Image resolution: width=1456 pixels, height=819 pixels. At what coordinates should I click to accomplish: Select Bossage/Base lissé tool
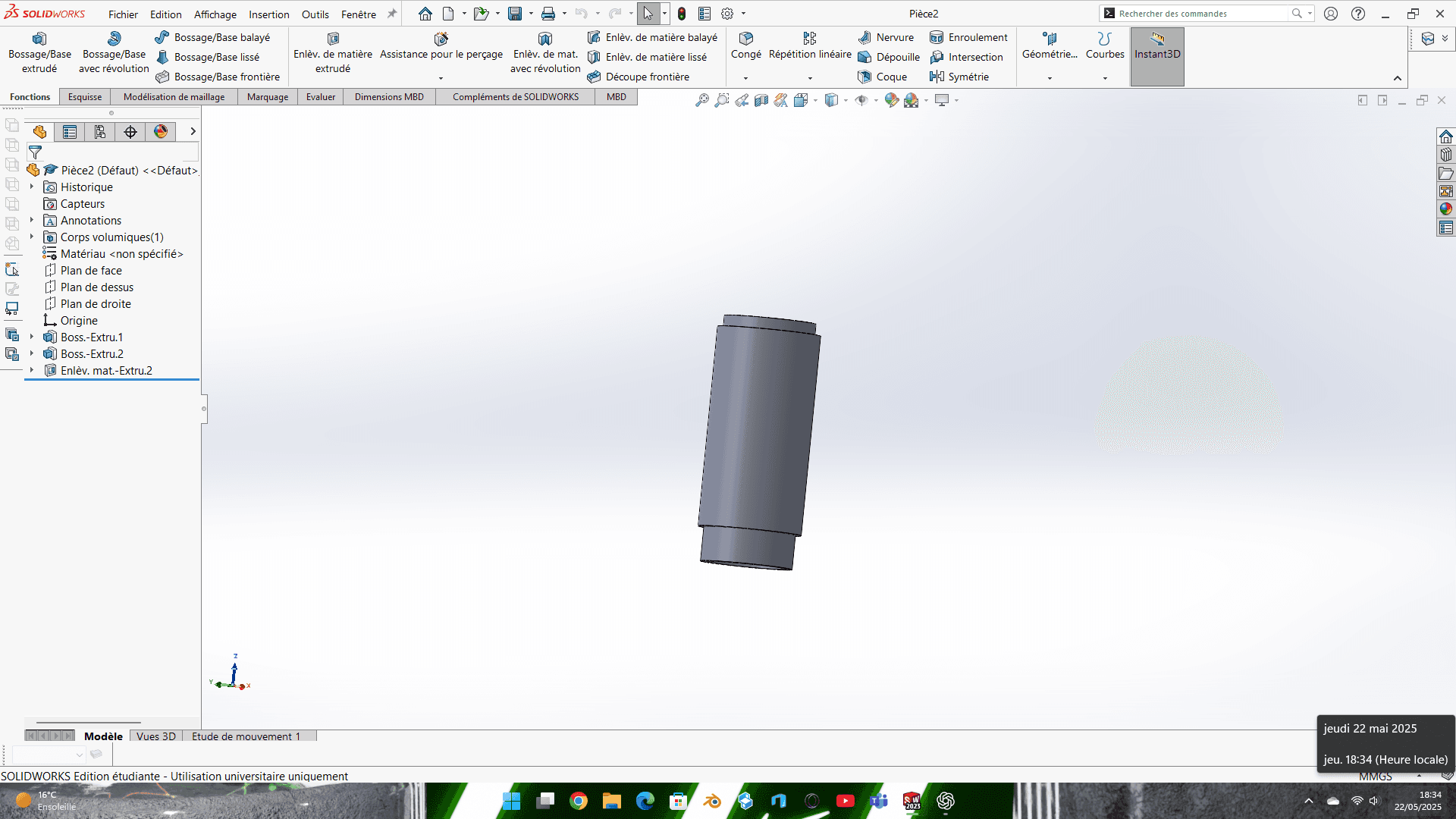207,57
